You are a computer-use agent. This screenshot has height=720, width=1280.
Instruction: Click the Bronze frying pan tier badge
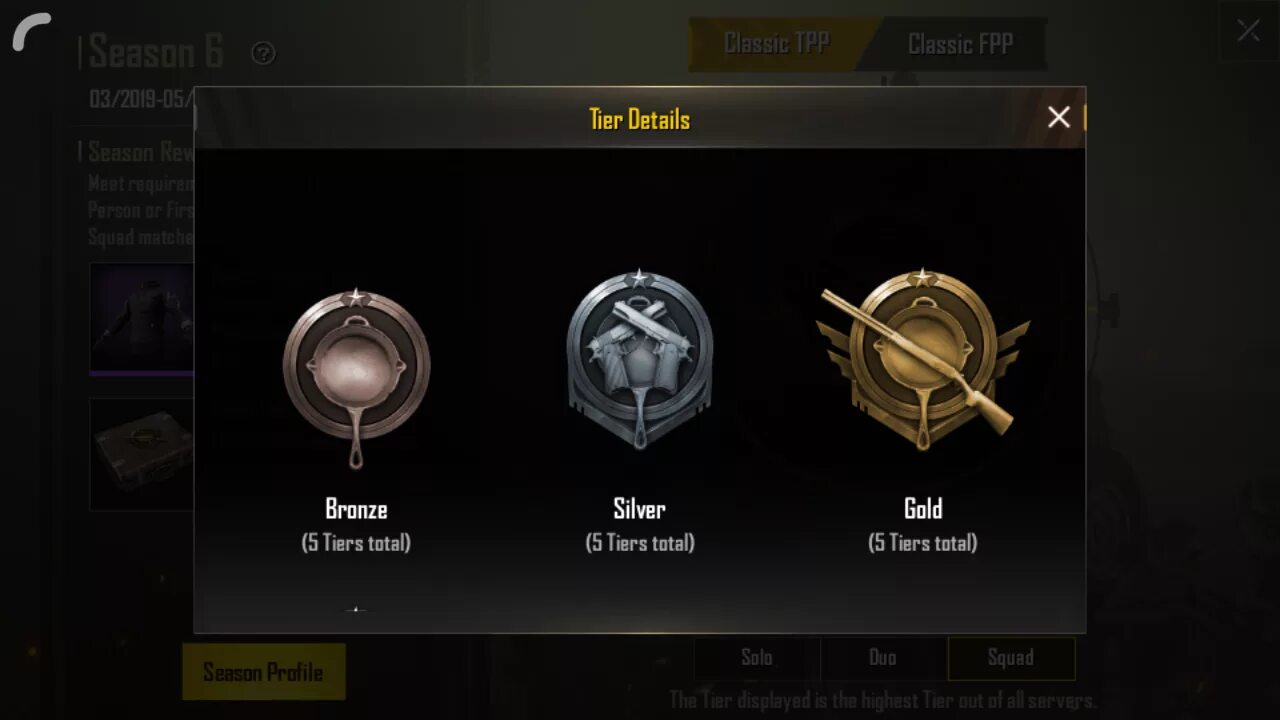click(356, 379)
